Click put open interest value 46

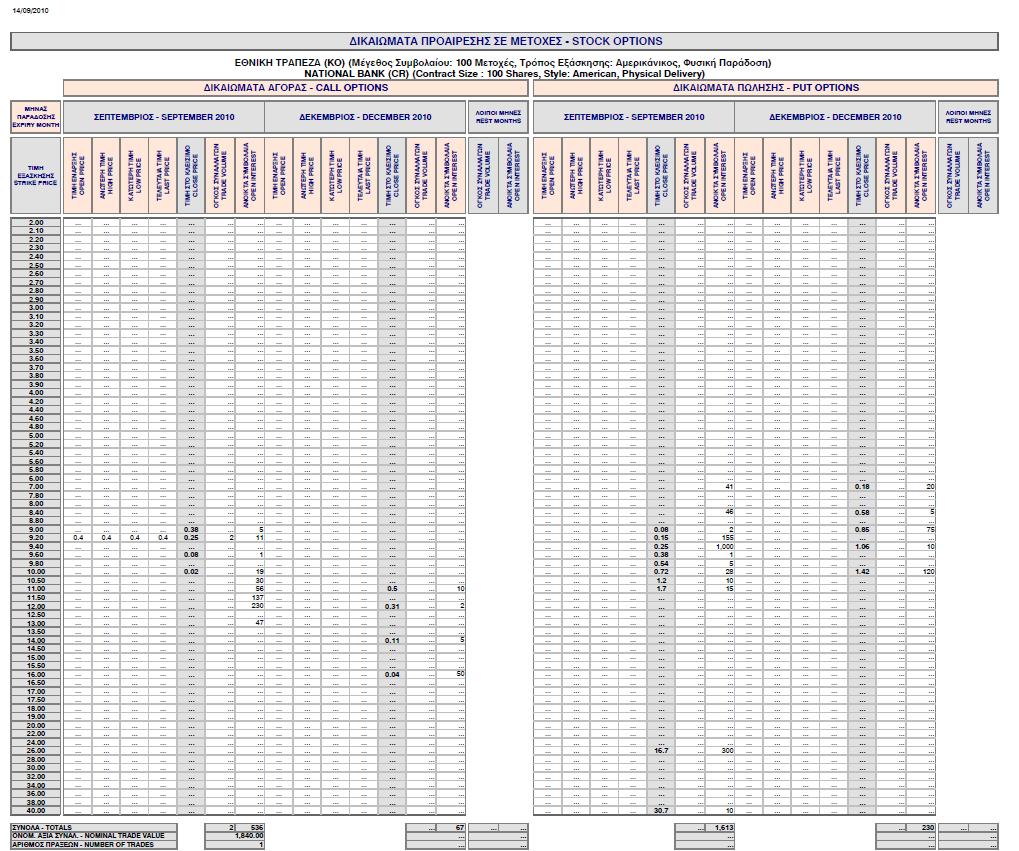(x=729, y=512)
